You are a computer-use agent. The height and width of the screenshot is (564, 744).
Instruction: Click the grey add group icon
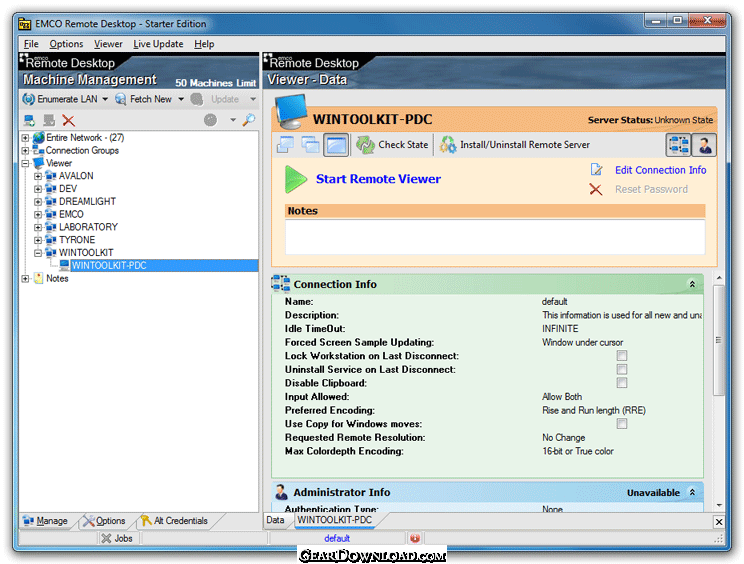point(49,120)
